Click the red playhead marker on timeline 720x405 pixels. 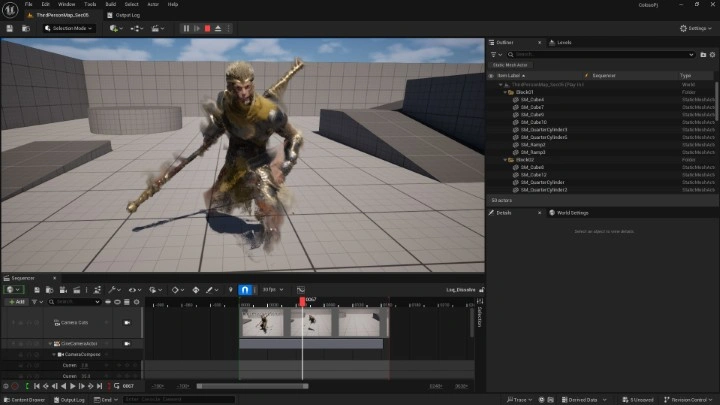(x=303, y=300)
